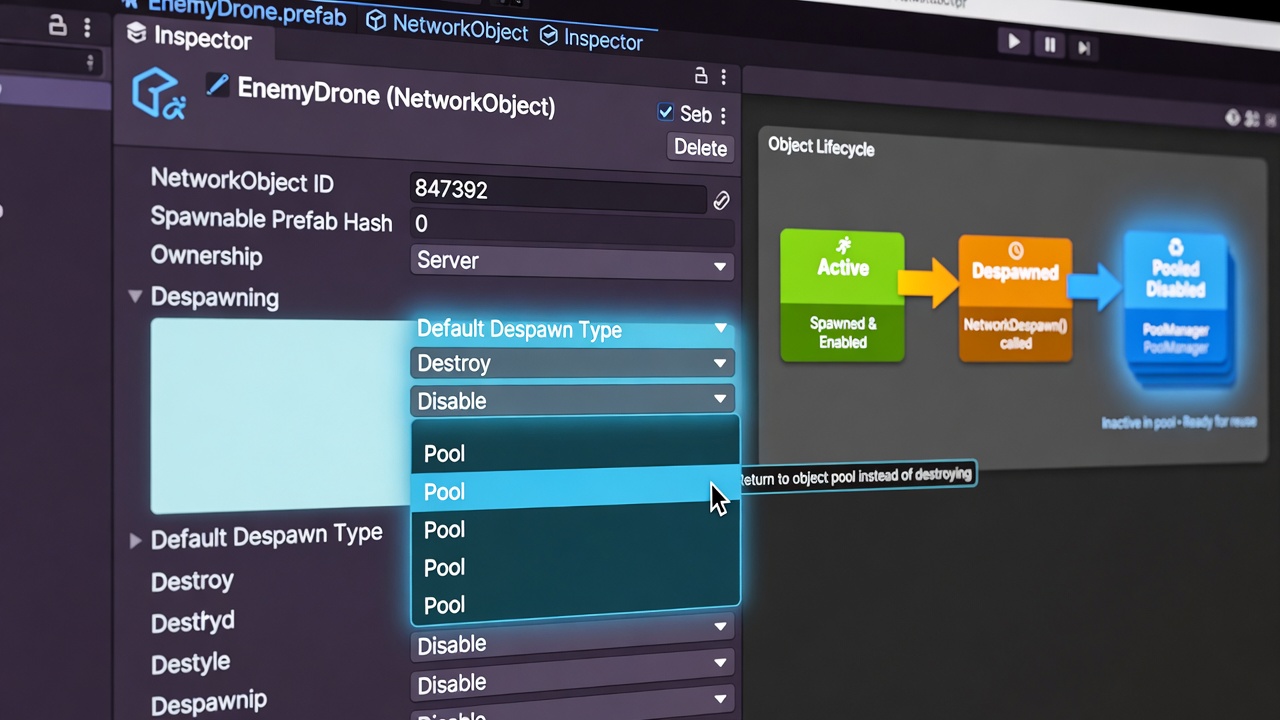
Task: Open the Disable dropdown above the Pool list
Action: tap(572, 400)
